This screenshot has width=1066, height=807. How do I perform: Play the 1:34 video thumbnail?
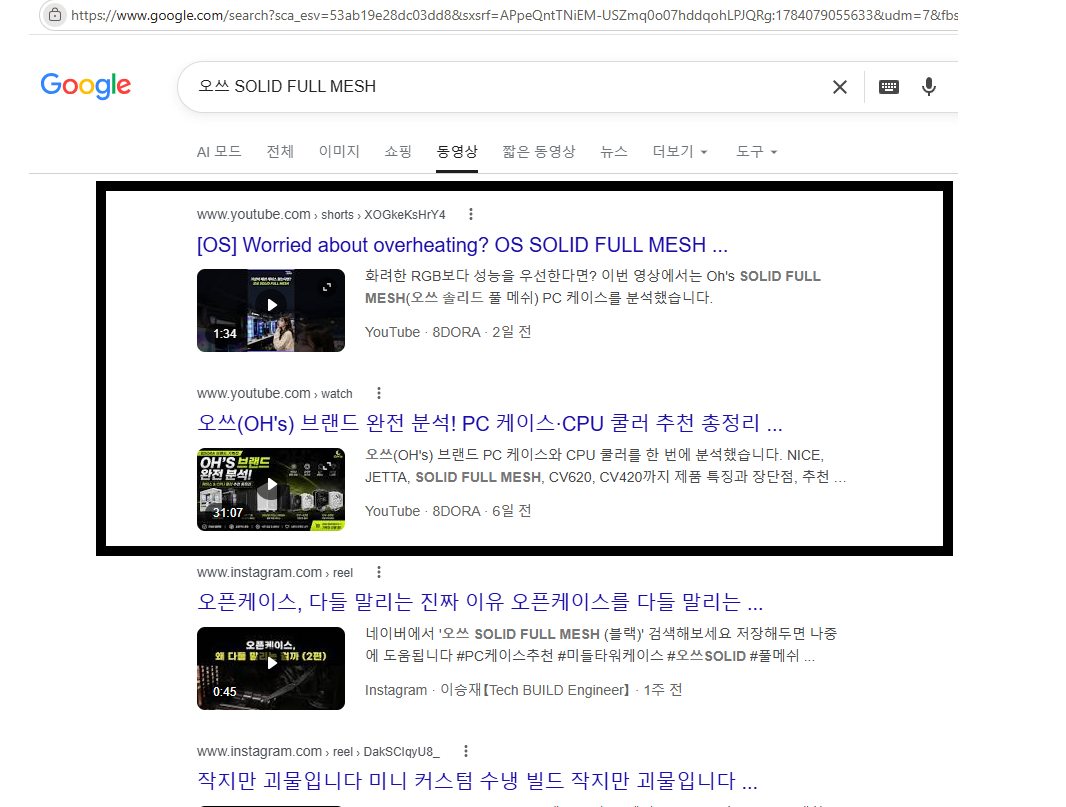tap(271, 310)
